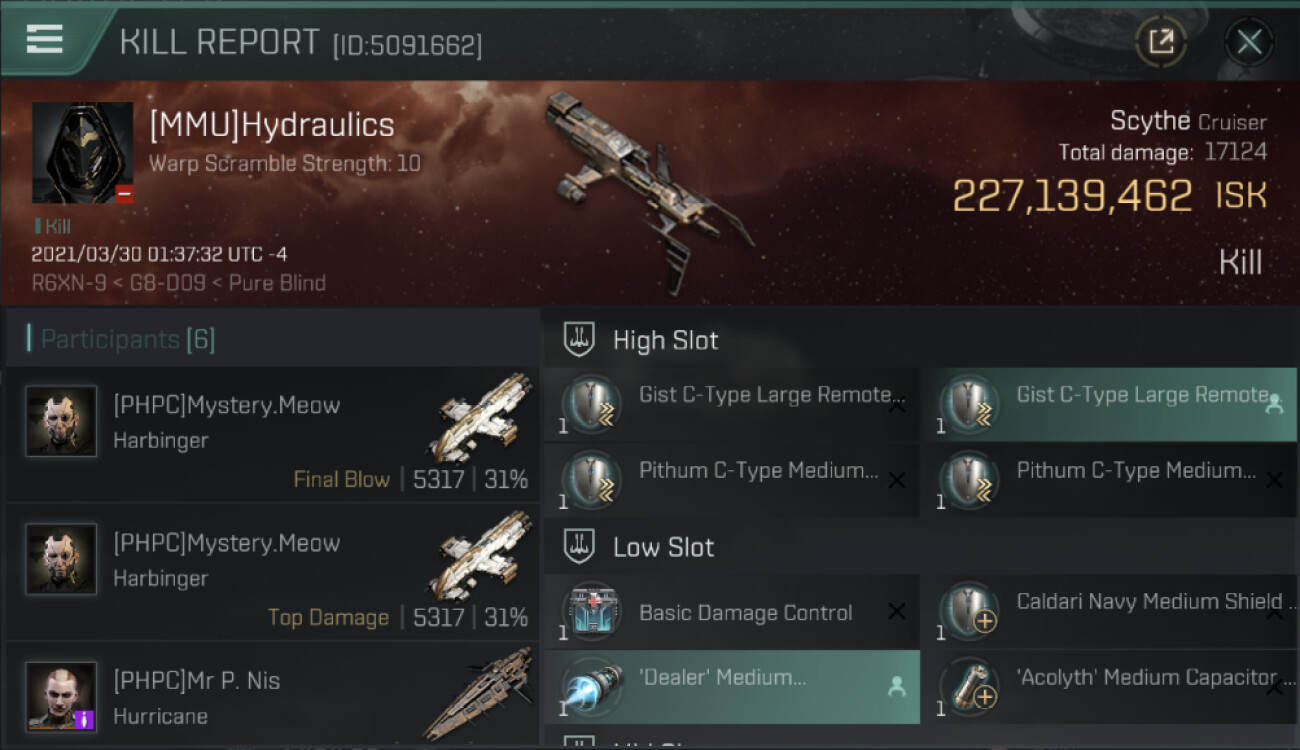Click Mystery.Meow portrait in Final Blow row
The image size is (1300, 750).
[61, 421]
